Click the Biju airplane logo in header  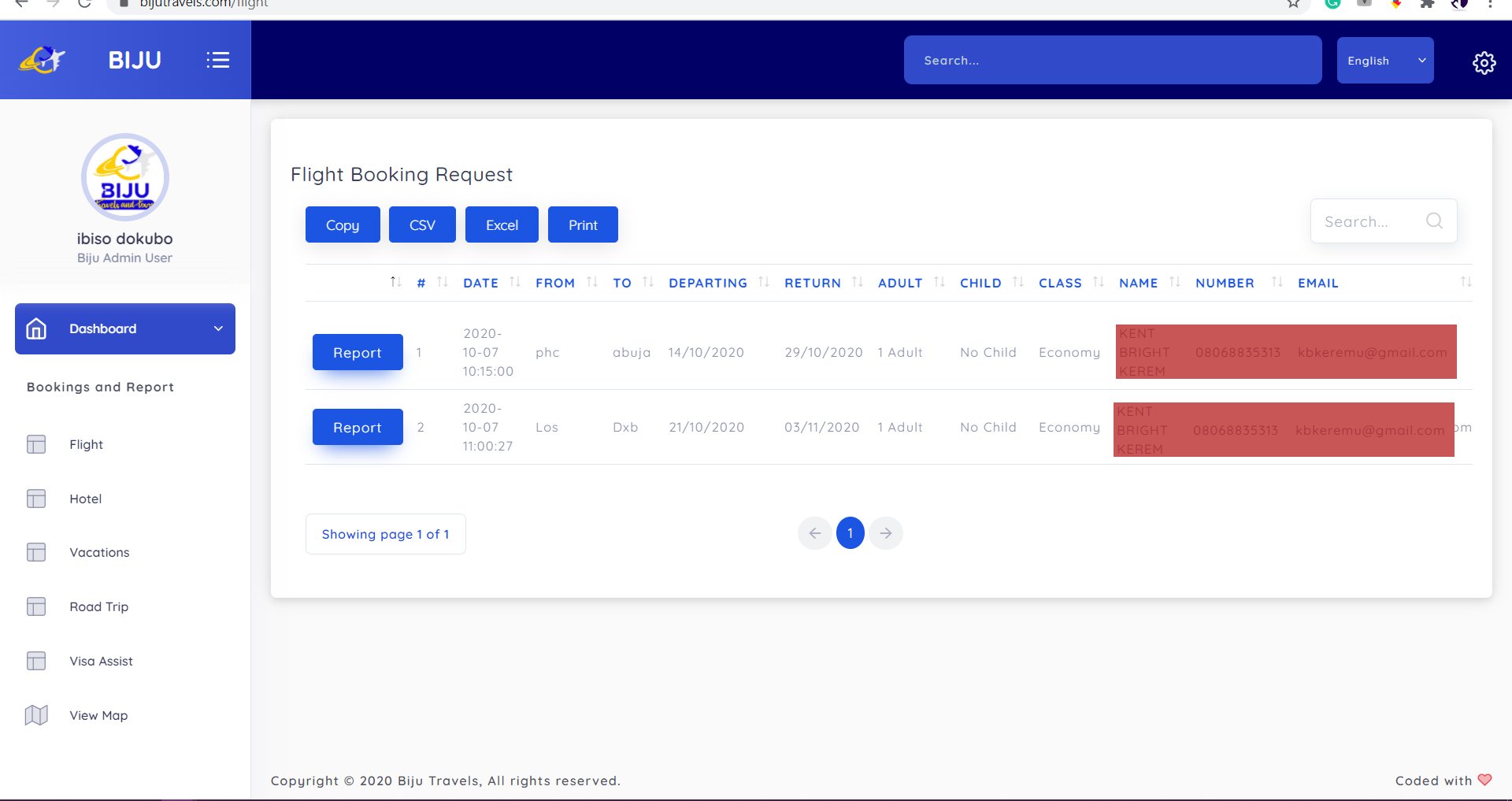pos(43,60)
